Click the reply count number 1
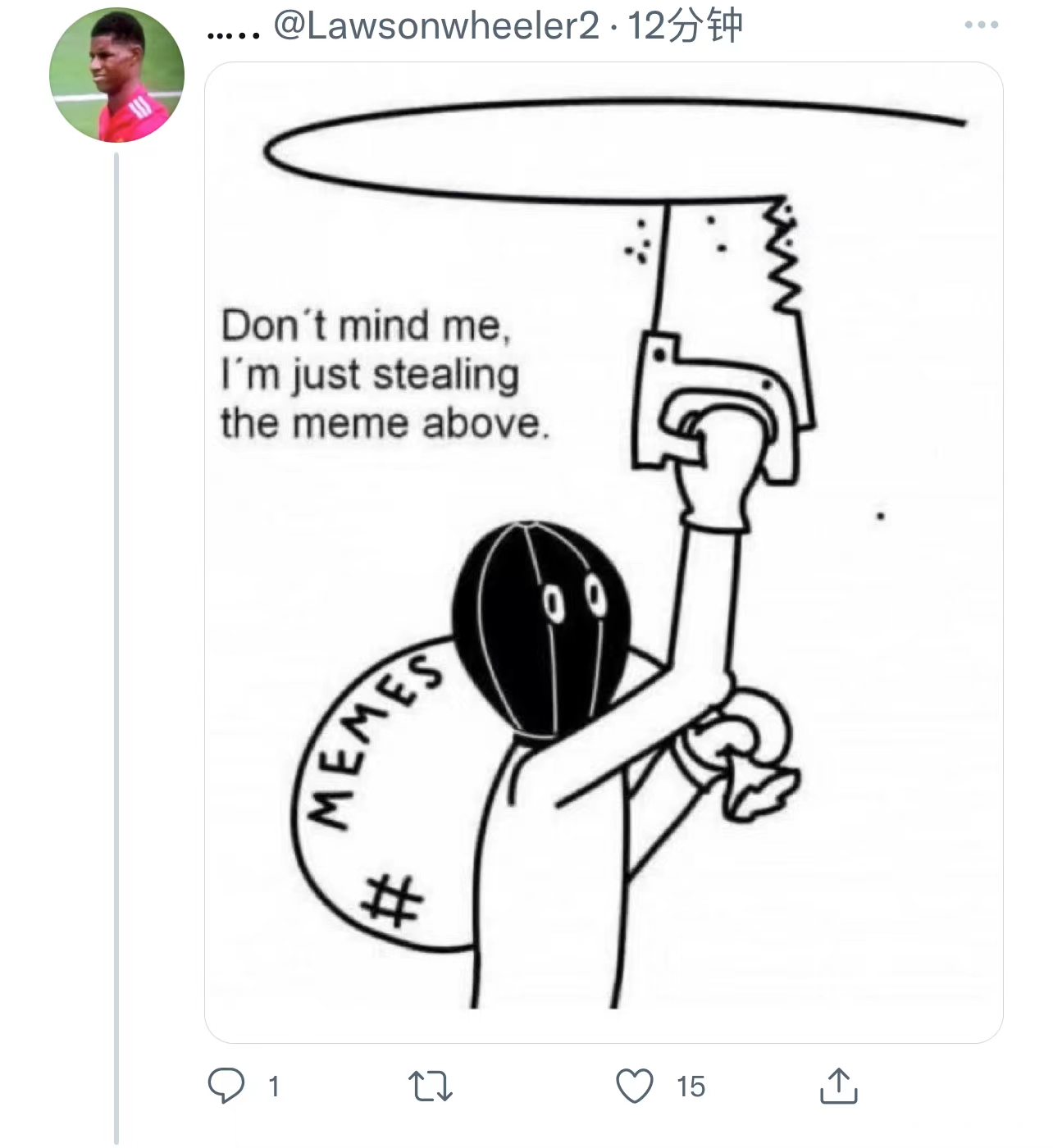The width and height of the screenshot is (1053, 1148). tap(274, 1087)
